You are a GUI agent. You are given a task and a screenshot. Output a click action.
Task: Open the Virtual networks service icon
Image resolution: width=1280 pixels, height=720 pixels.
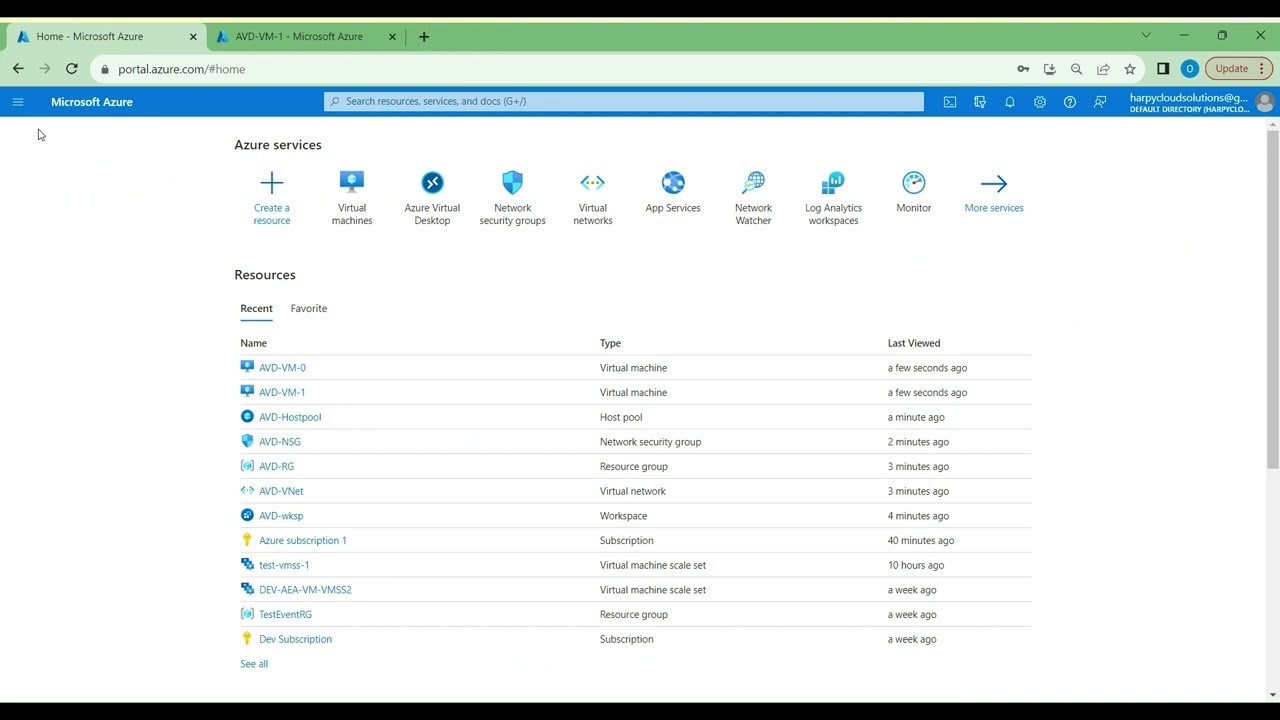[x=593, y=182]
